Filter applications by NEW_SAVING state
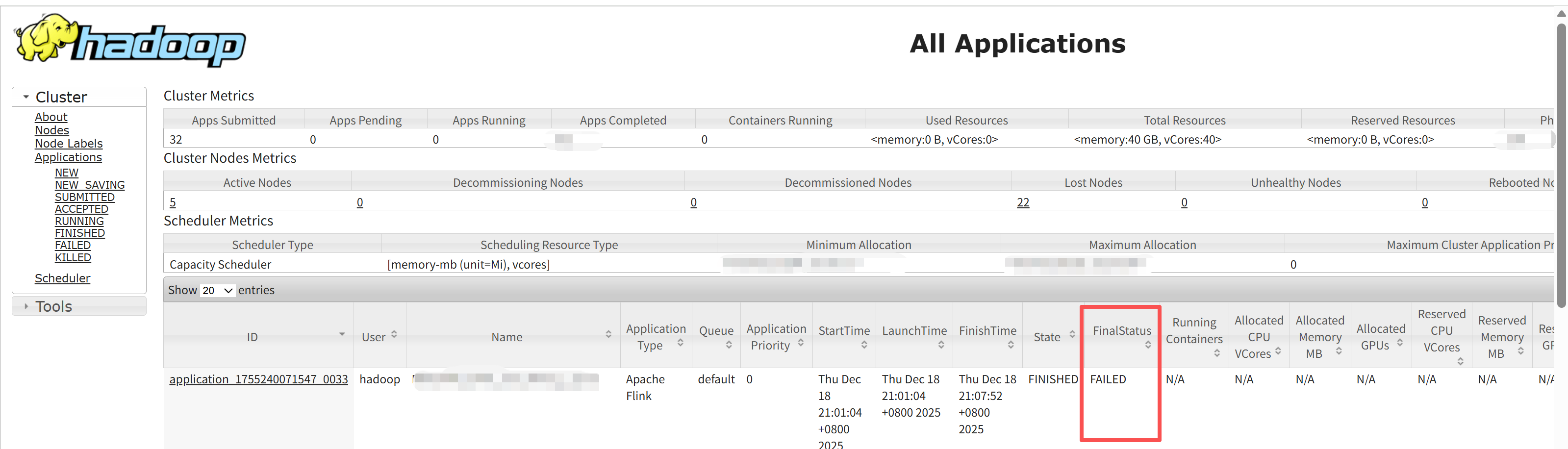The width and height of the screenshot is (1568, 449). coord(89,185)
